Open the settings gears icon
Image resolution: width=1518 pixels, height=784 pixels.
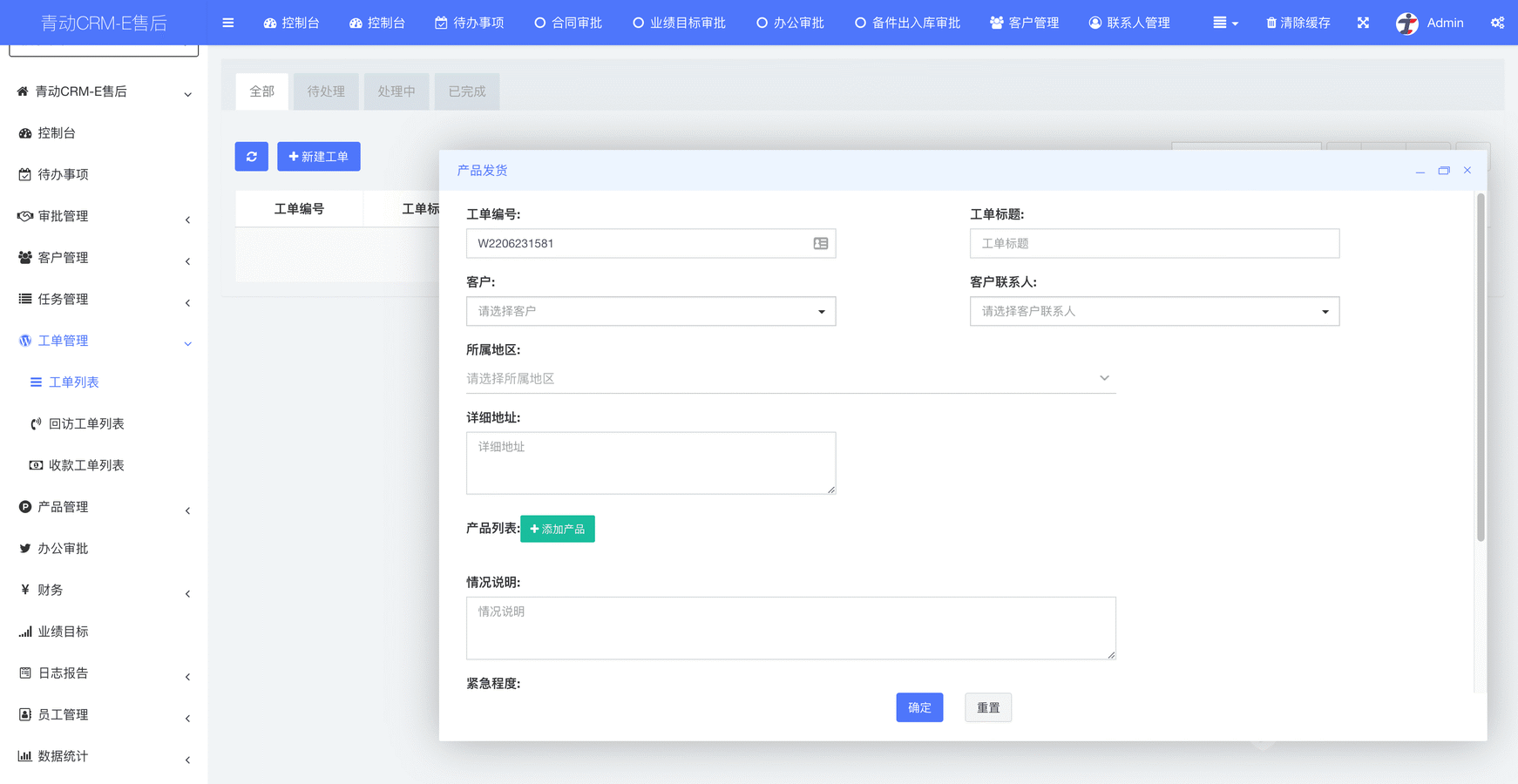coord(1497,23)
